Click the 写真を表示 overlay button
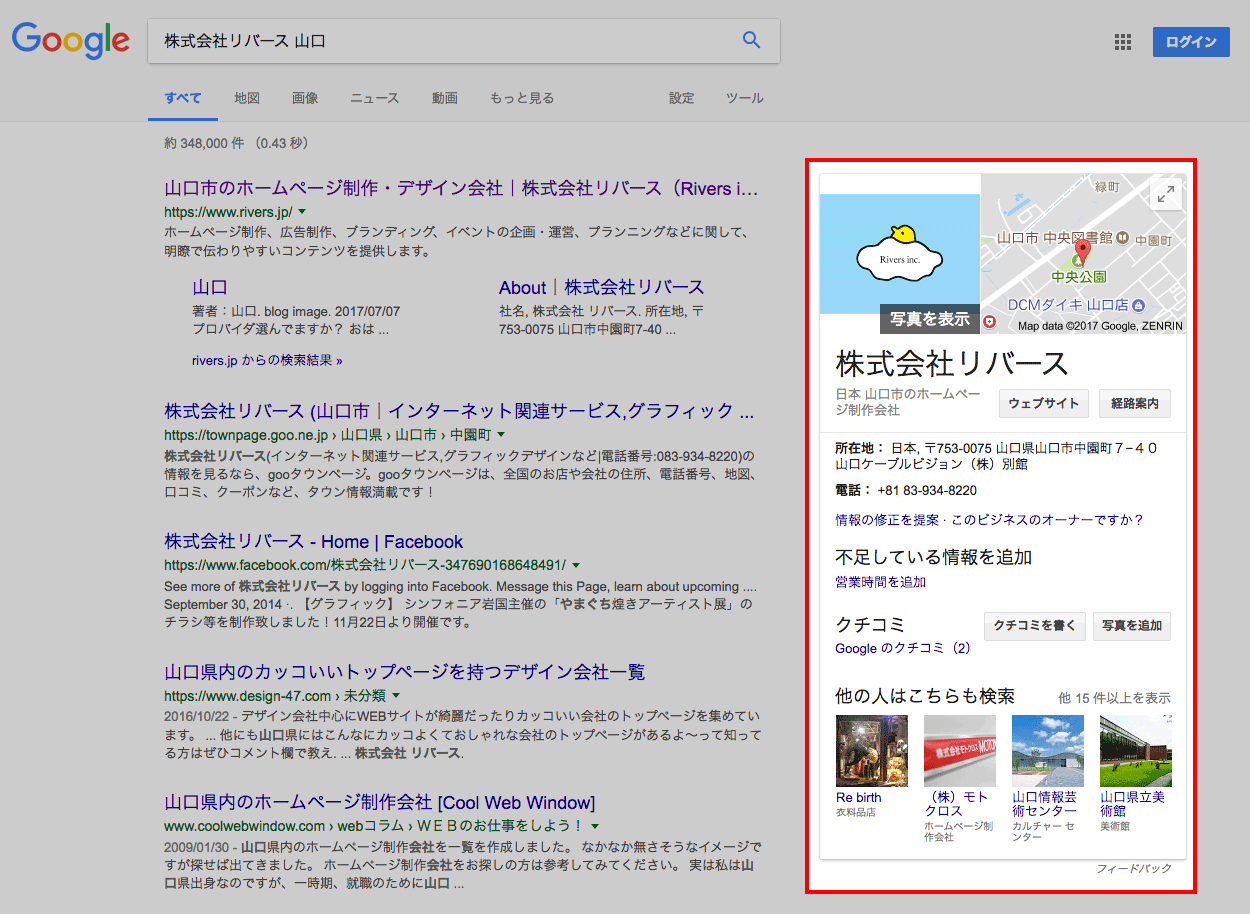Viewport: 1250px width, 914px height. click(x=930, y=319)
